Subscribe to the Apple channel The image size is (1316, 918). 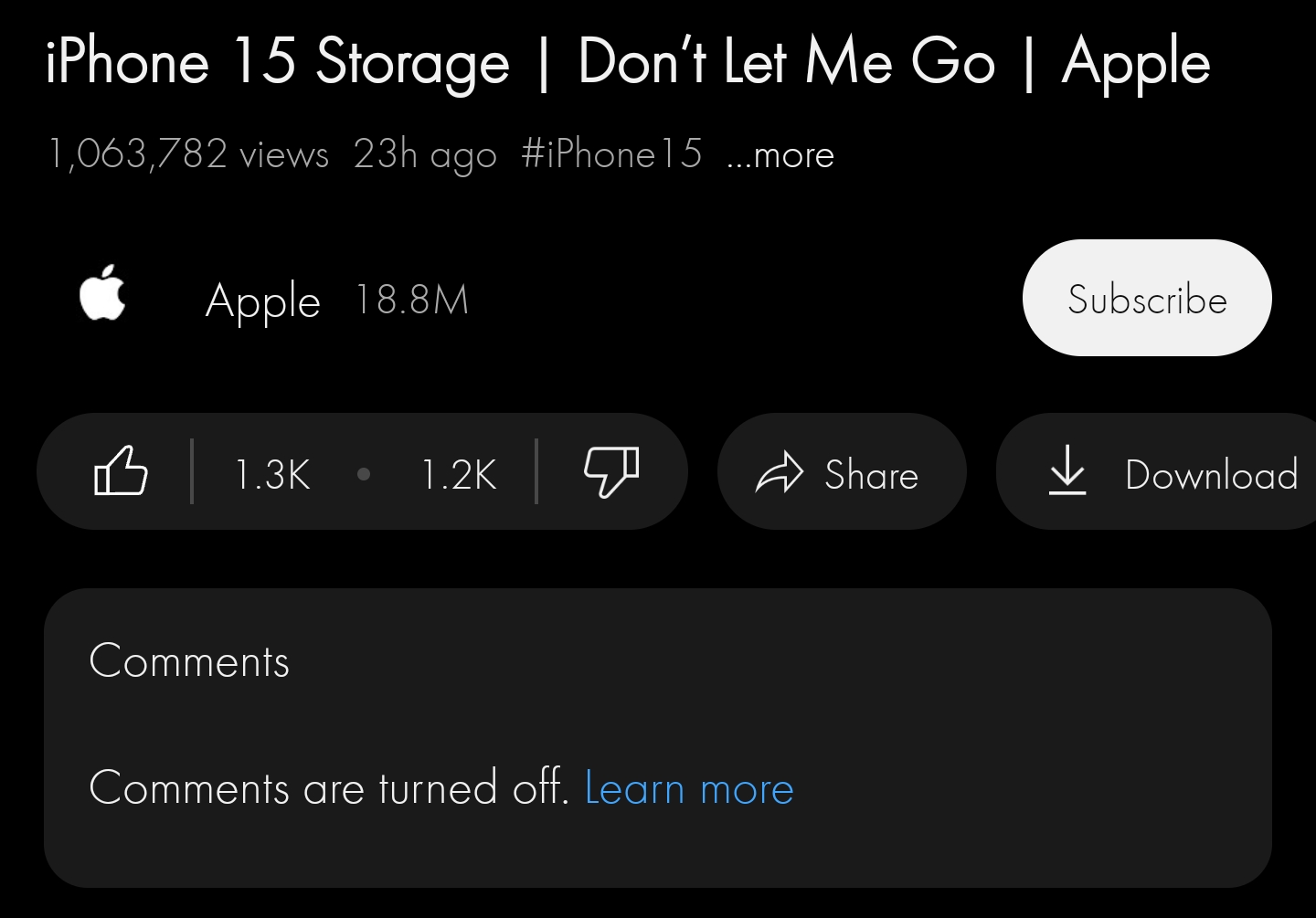(x=1147, y=299)
